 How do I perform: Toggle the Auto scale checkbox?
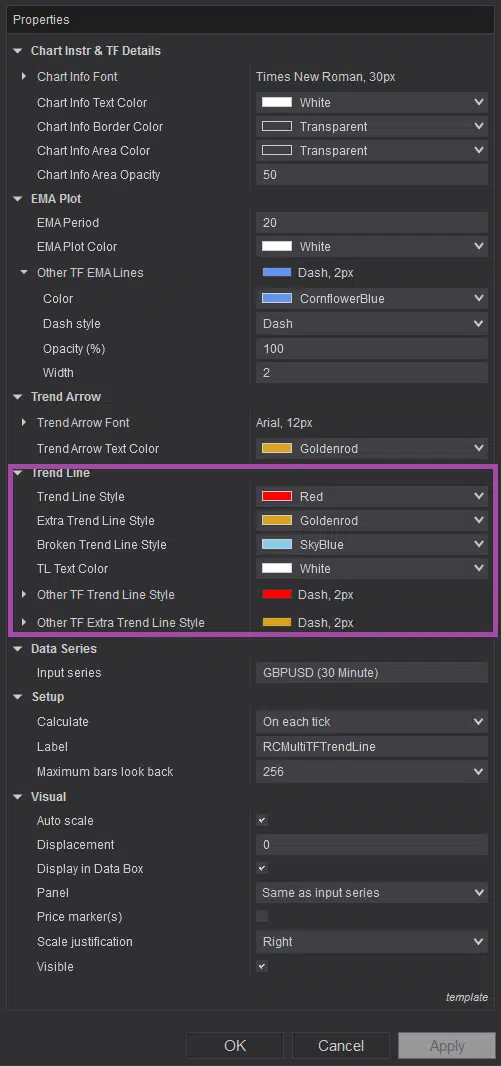click(262, 821)
